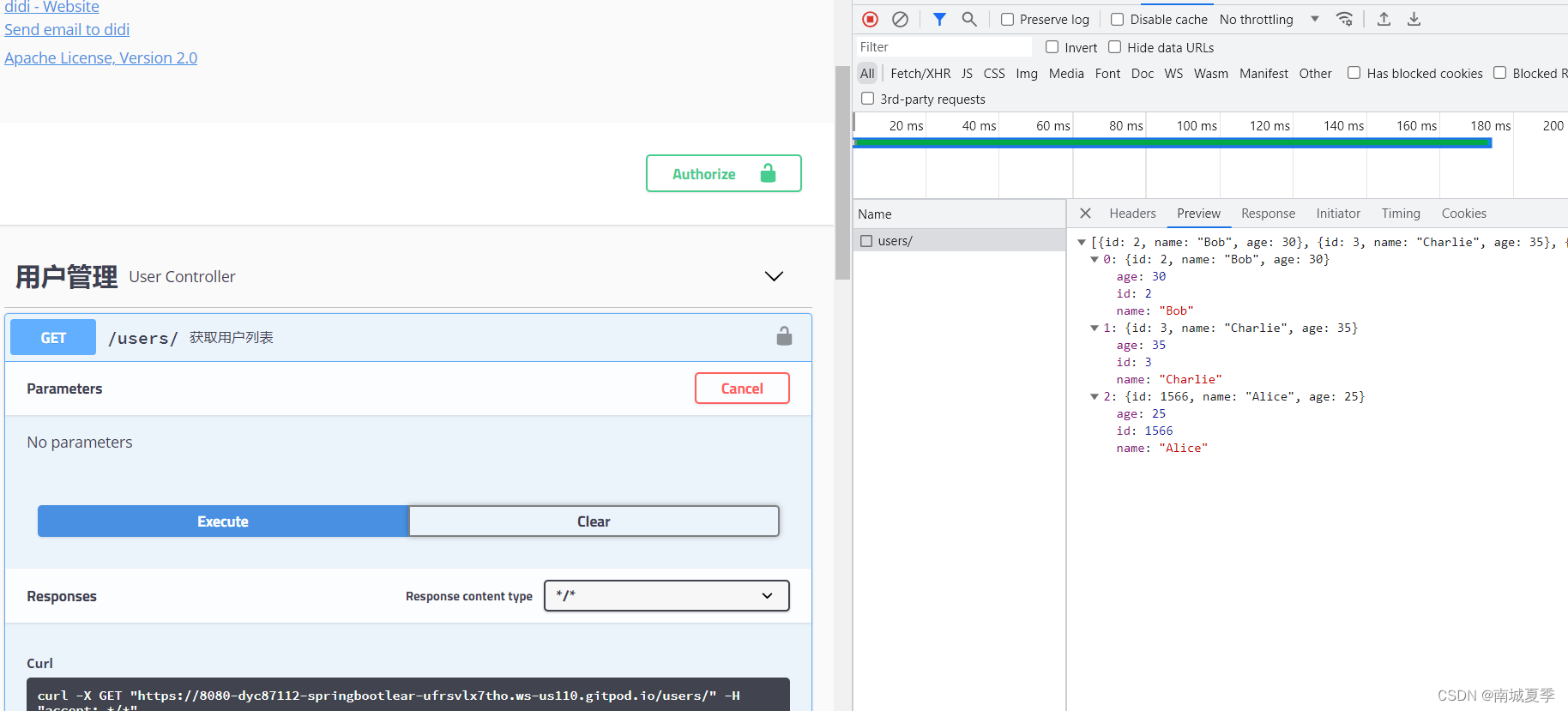1568x711 pixels.
Task: Open the Timing tab
Action: tap(1401, 214)
